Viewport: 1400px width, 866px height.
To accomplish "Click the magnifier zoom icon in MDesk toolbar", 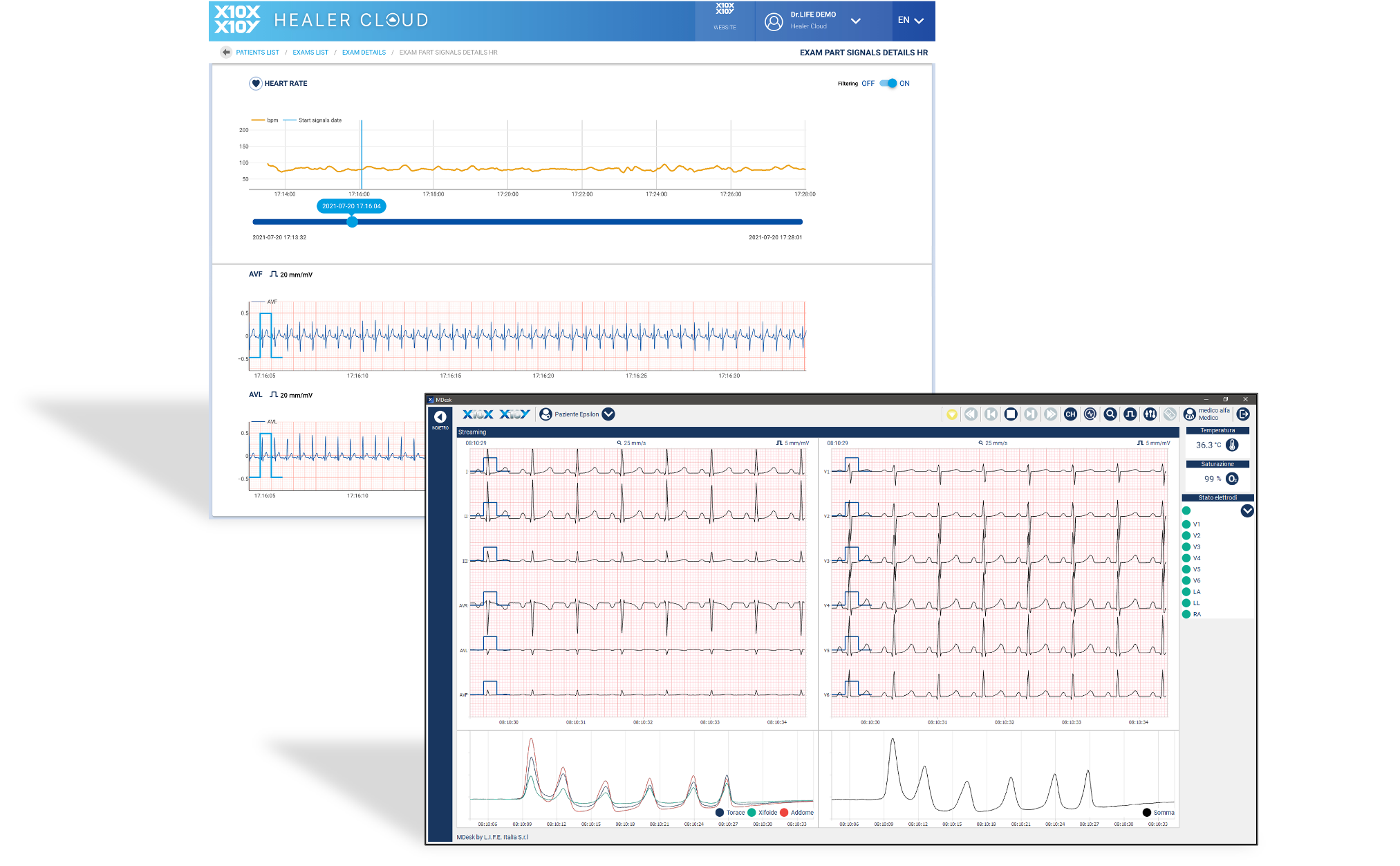I will [x=1110, y=414].
